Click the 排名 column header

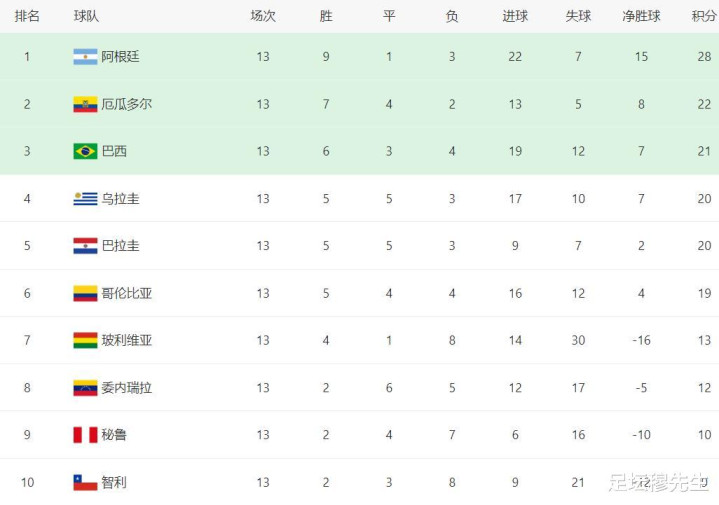coord(27,16)
